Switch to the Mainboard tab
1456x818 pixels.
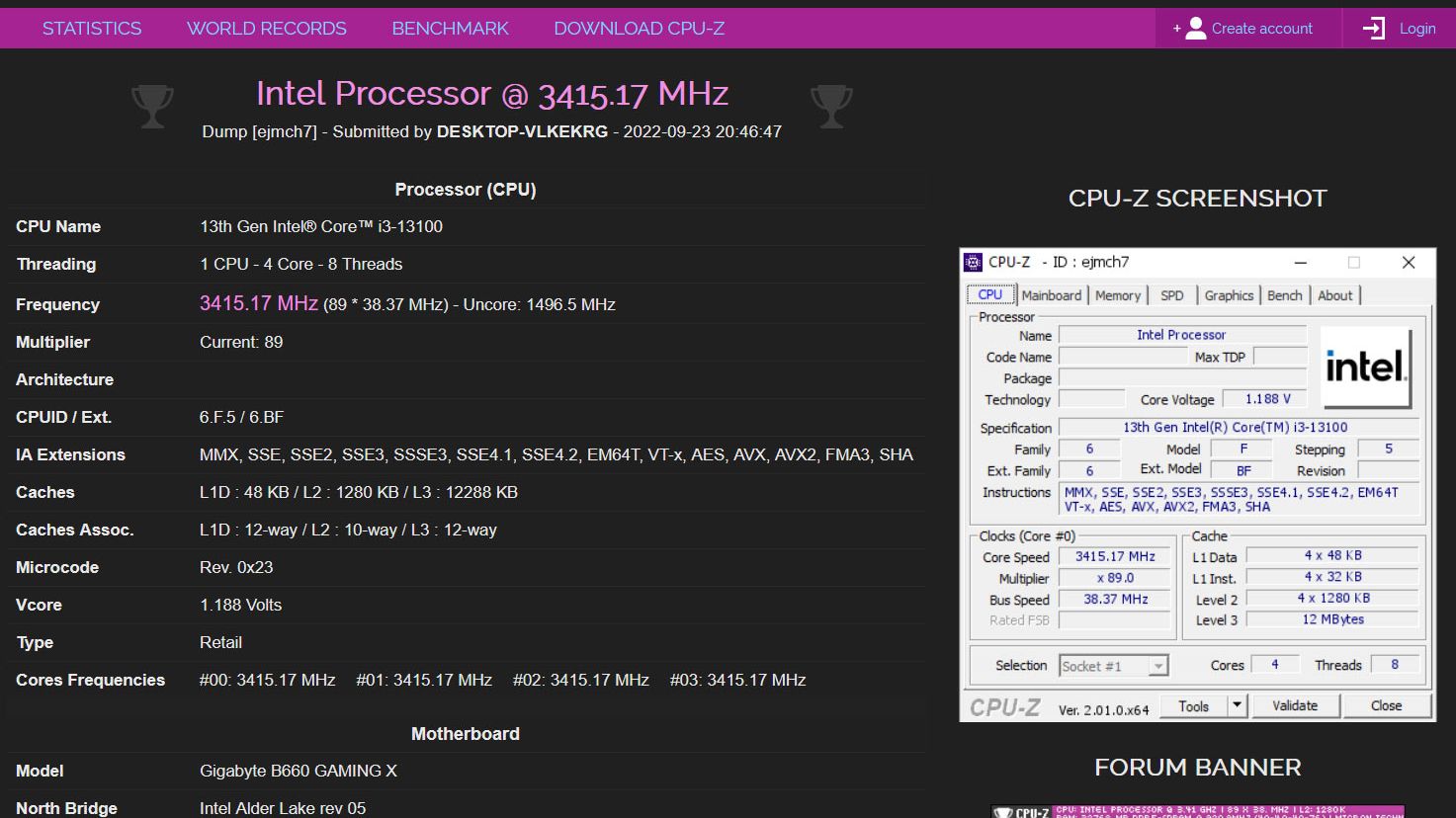(x=1051, y=294)
